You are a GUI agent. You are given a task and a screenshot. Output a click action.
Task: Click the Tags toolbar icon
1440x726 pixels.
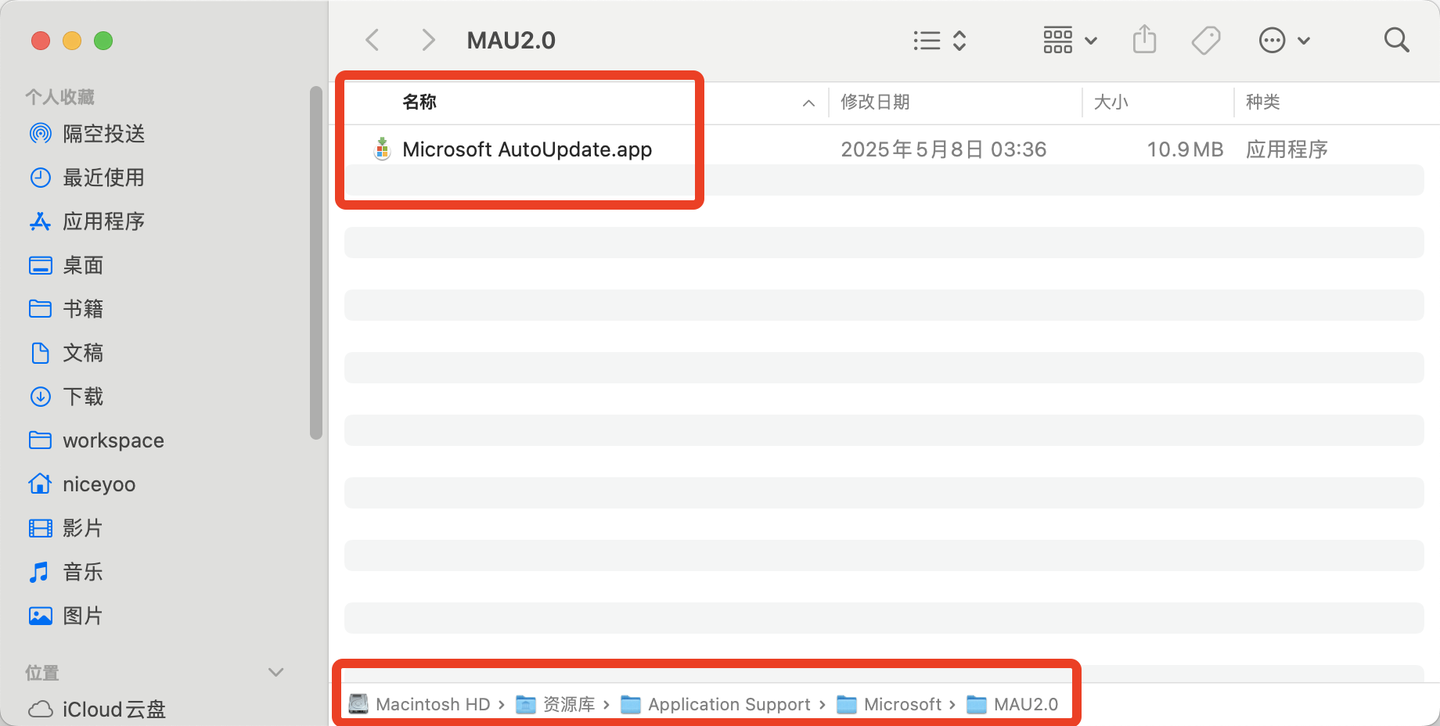click(1206, 40)
